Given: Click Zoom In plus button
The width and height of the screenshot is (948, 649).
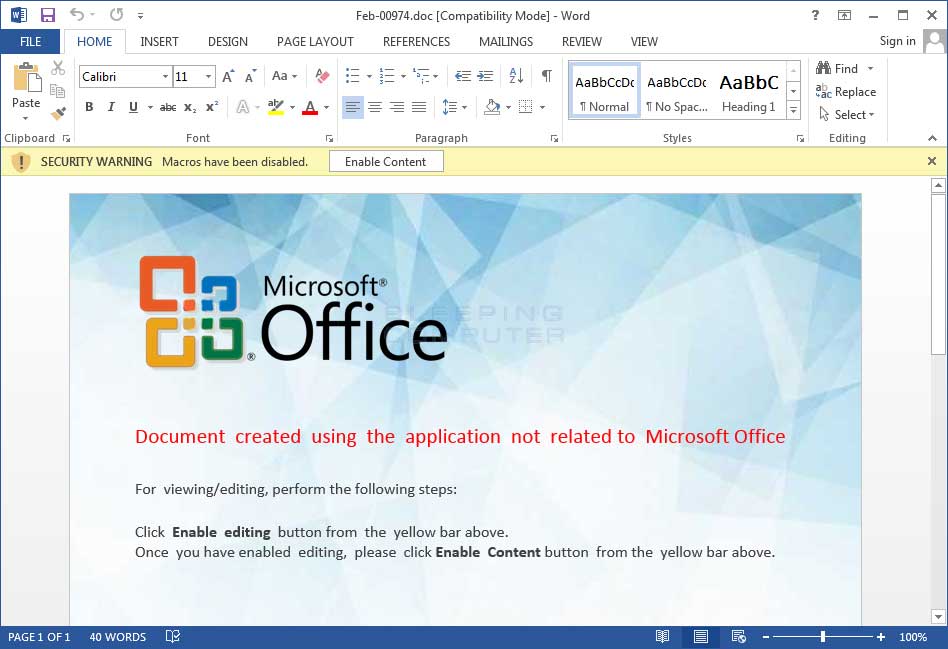Looking at the screenshot, I should coord(880,637).
